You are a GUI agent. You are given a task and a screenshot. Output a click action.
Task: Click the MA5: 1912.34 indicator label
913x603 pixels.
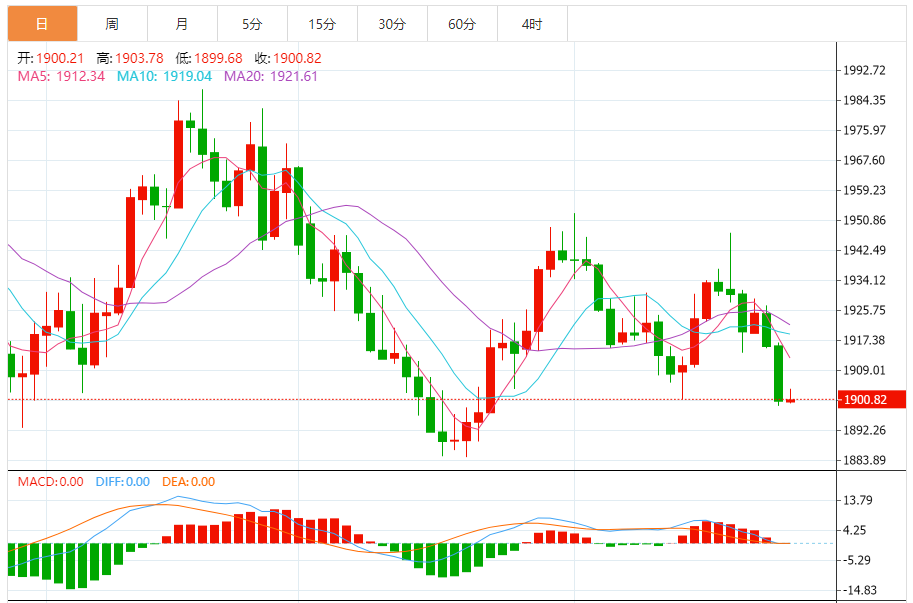click(x=61, y=76)
